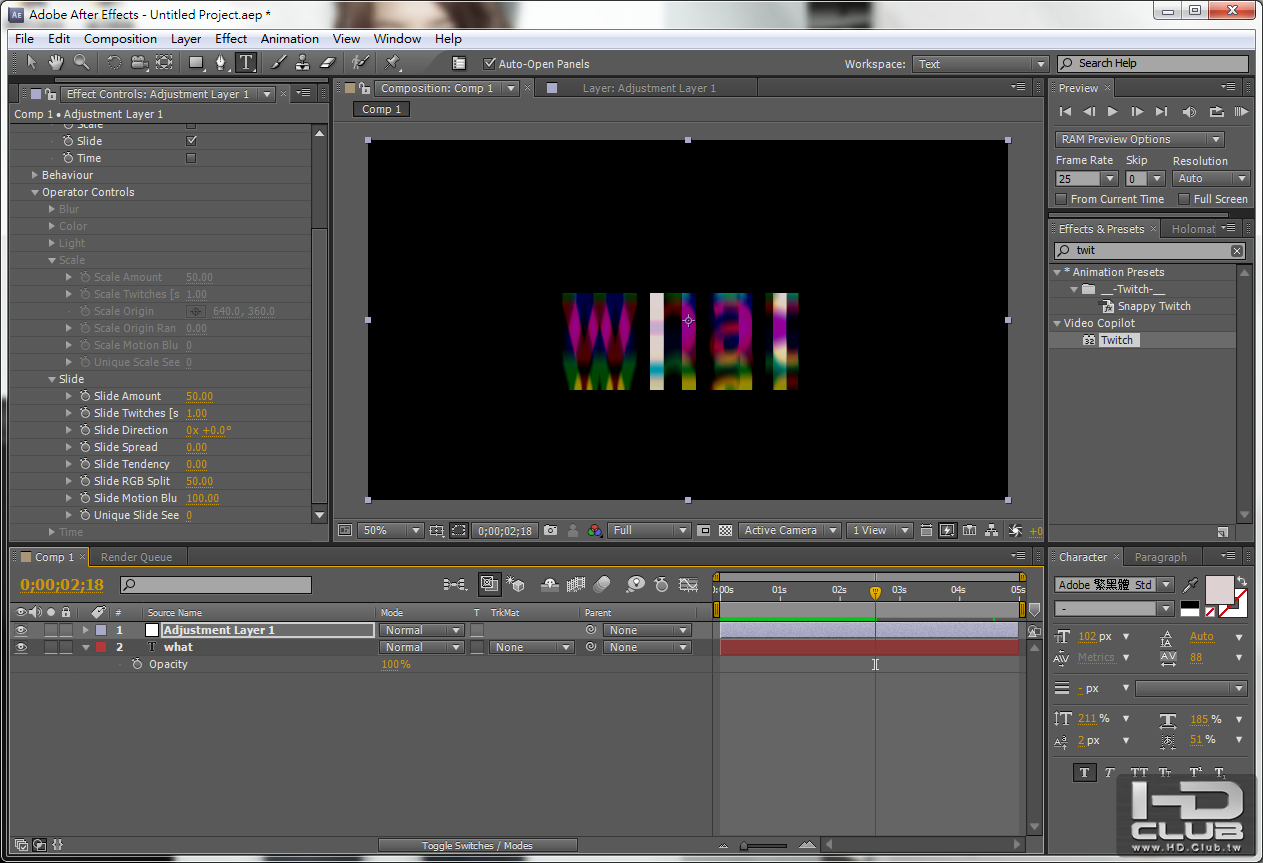This screenshot has height=863, width=1263.
Task: Jump to first frame in Preview panel
Action: click(1065, 112)
